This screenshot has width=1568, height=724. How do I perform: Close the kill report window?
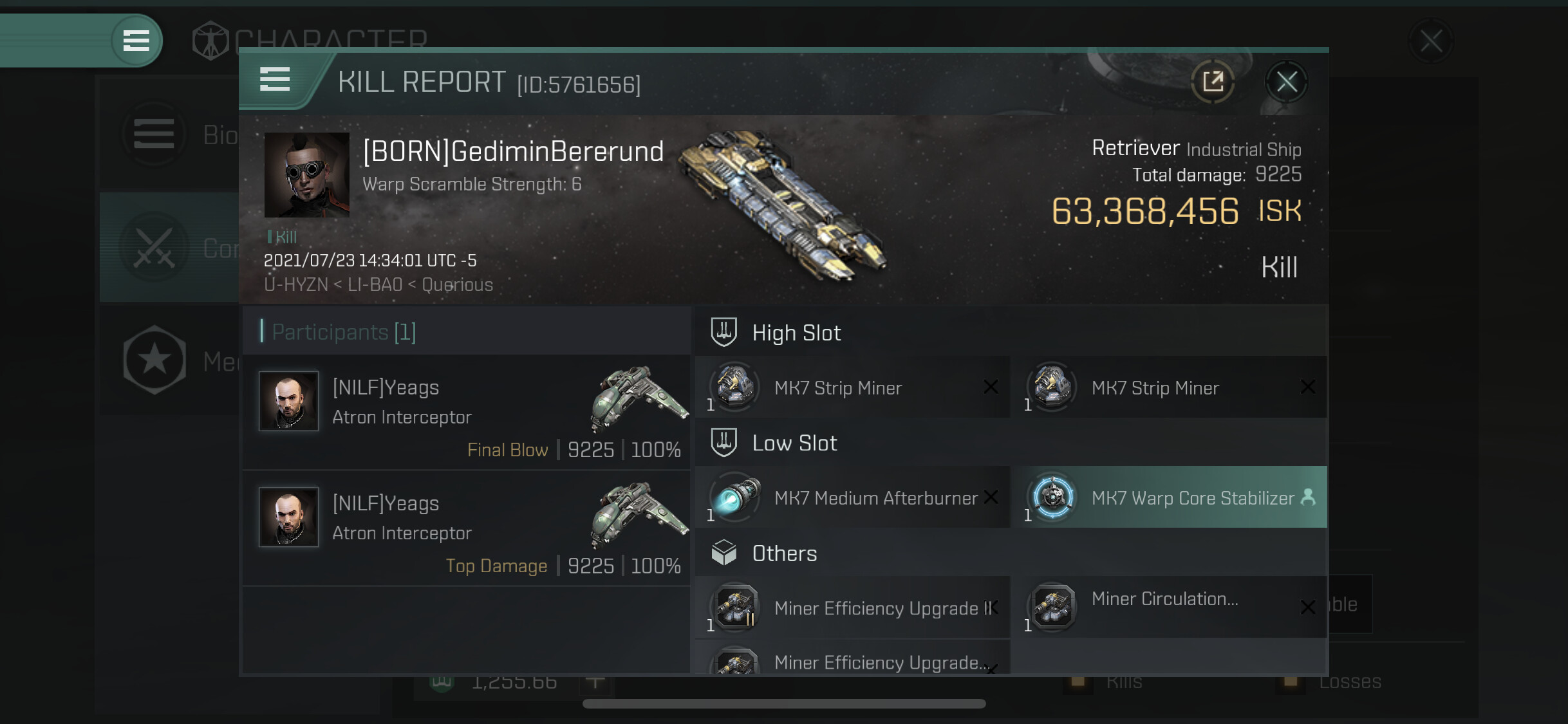[x=1286, y=82]
